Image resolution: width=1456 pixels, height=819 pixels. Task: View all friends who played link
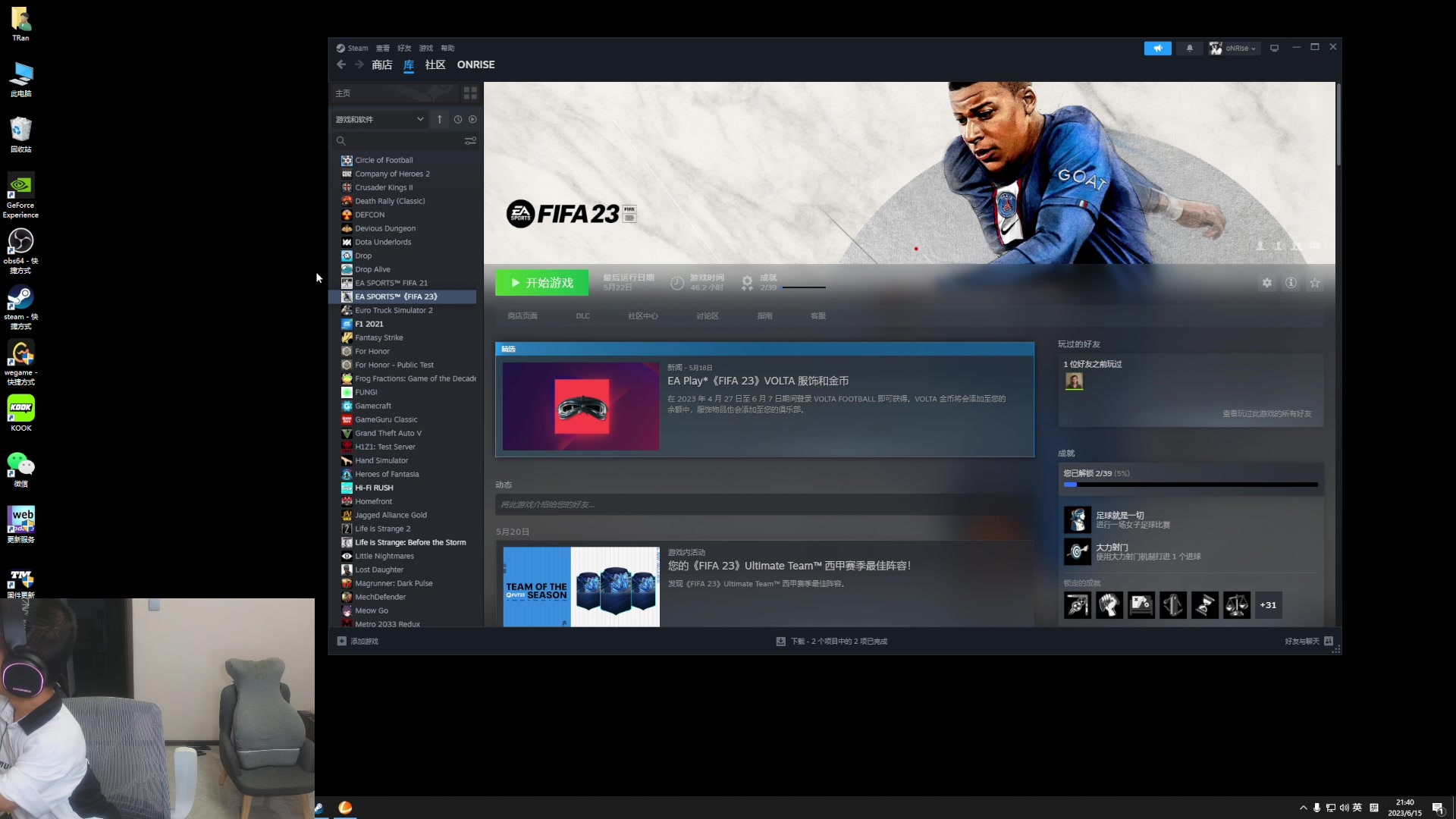click(1266, 414)
